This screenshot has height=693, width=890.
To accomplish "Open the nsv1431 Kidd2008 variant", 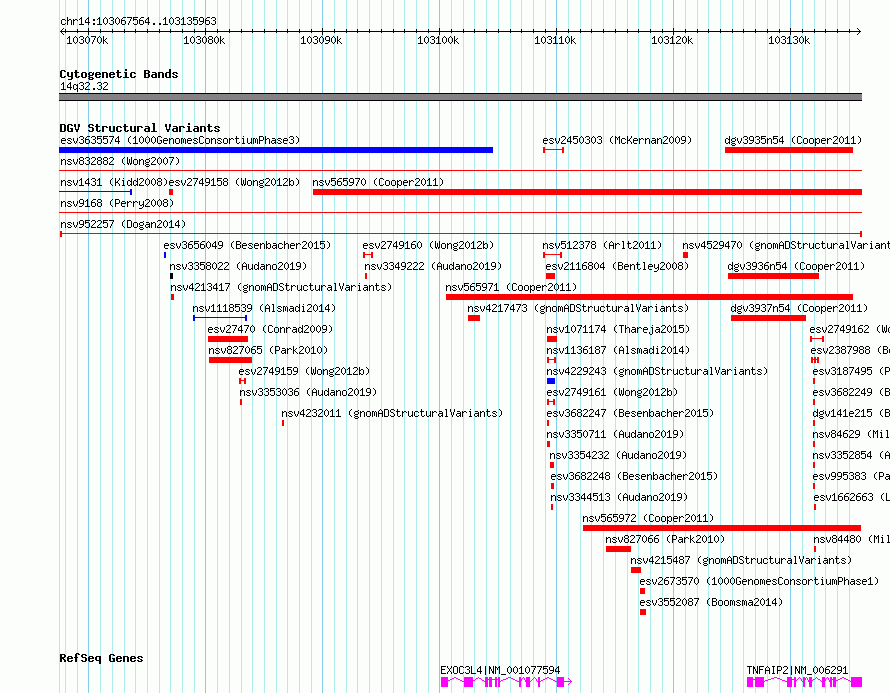I will tap(114, 182).
